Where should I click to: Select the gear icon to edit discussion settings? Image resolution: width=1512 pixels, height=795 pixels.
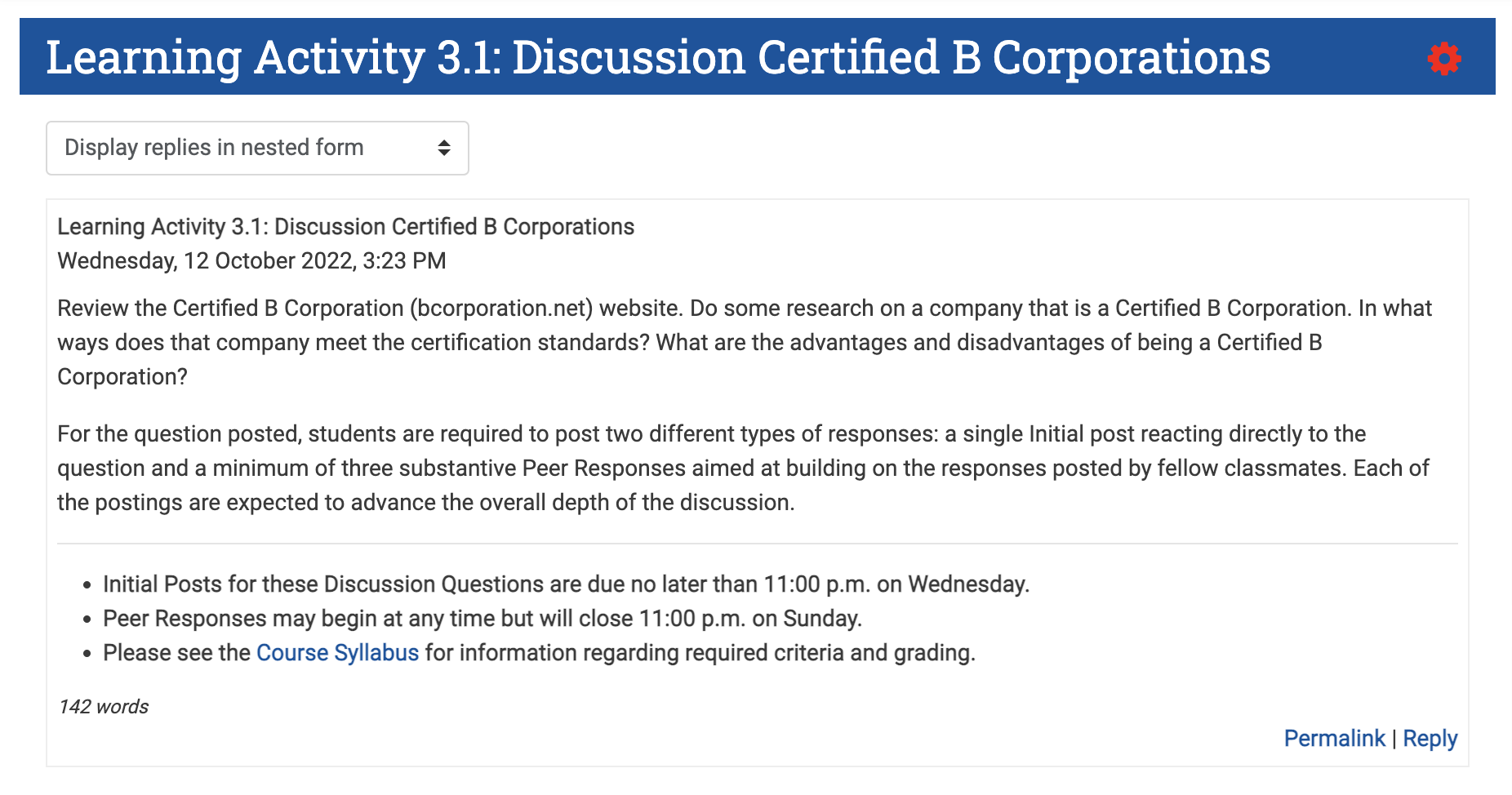coord(1443,57)
